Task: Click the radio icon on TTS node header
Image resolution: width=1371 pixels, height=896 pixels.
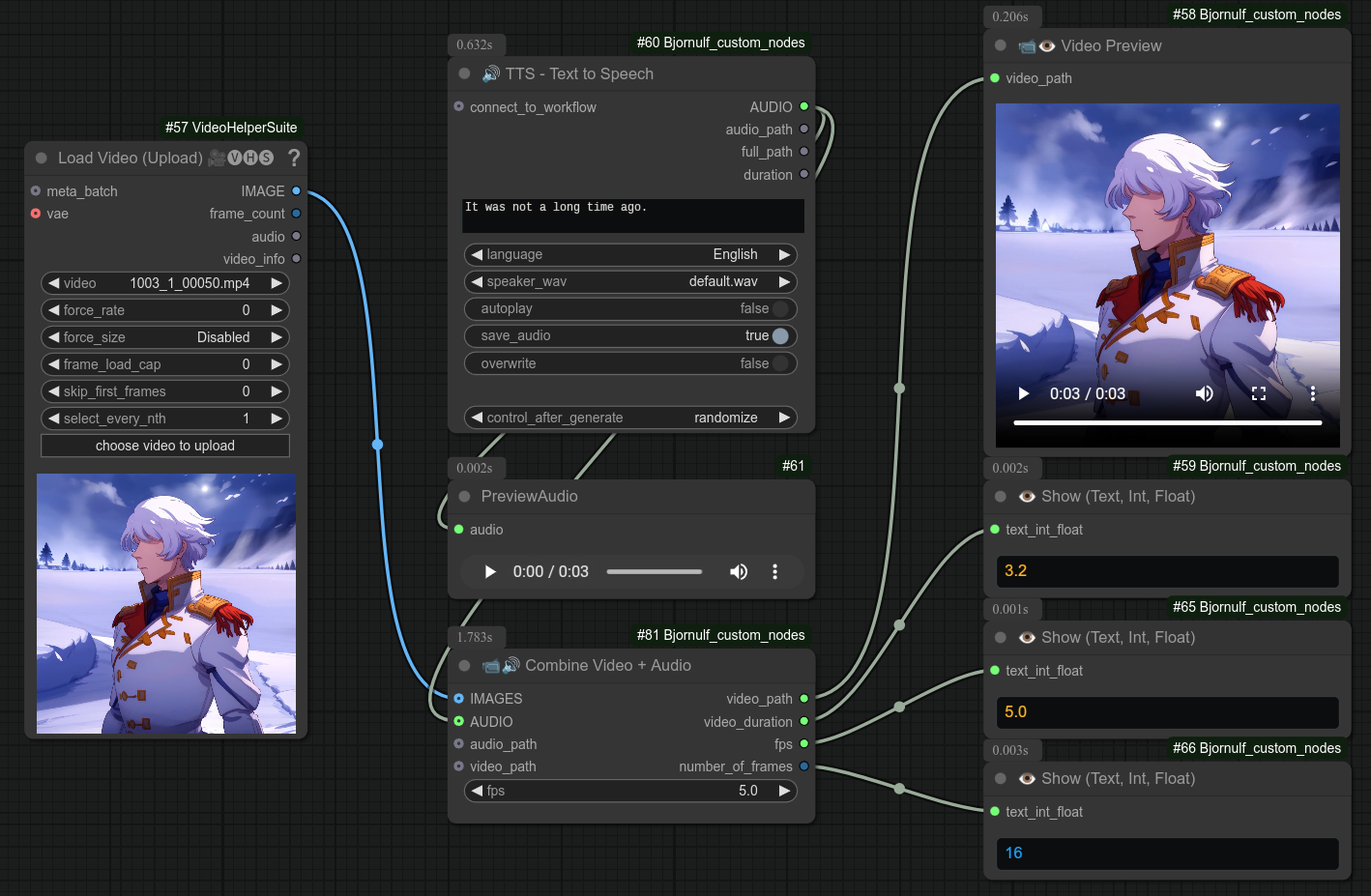Action: 490,73
